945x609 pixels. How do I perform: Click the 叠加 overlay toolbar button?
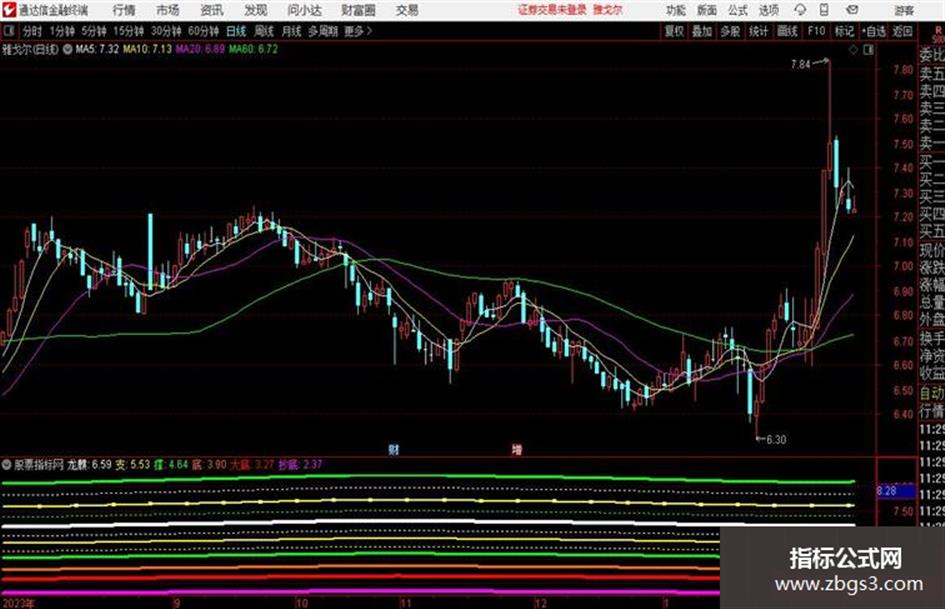(702, 31)
